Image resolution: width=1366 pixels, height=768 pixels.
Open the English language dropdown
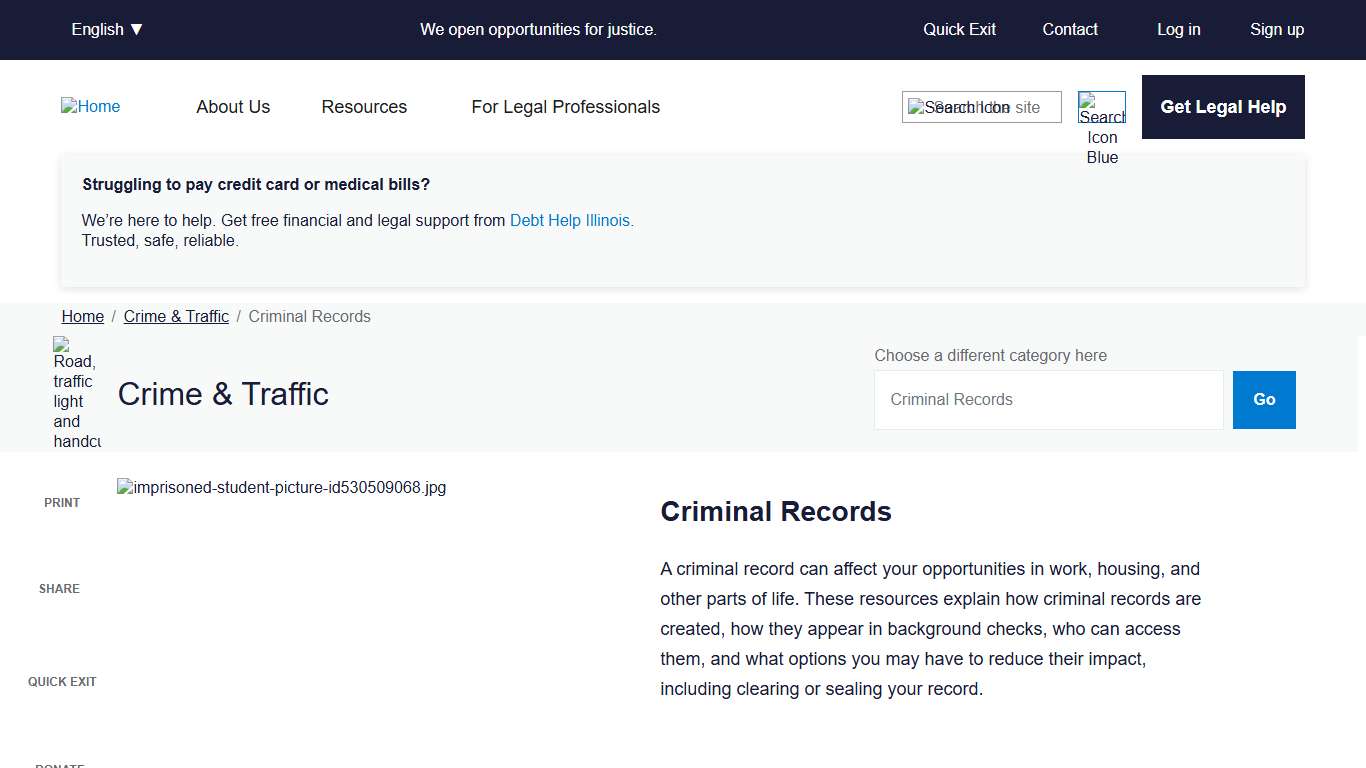pyautogui.click(x=107, y=29)
